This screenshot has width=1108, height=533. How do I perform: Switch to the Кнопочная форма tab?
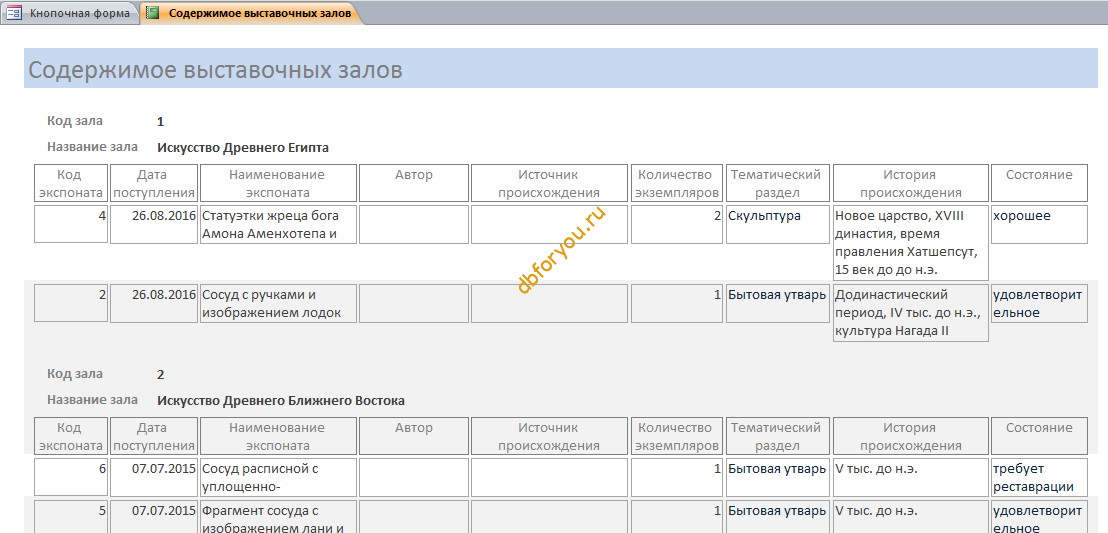tap(69, 13)
